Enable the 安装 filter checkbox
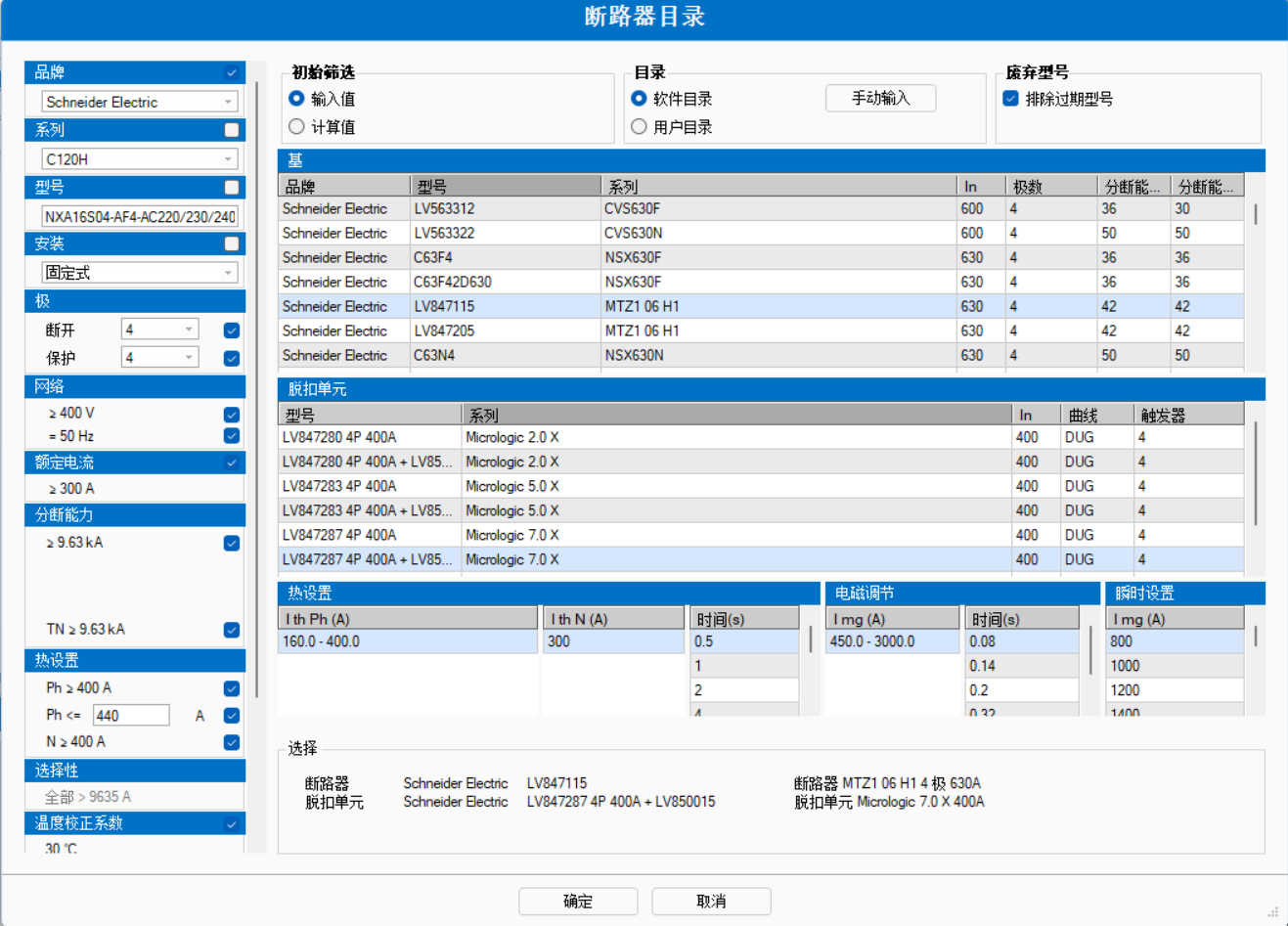This screenshot has height=926, width=1288. tap(232, 243)
